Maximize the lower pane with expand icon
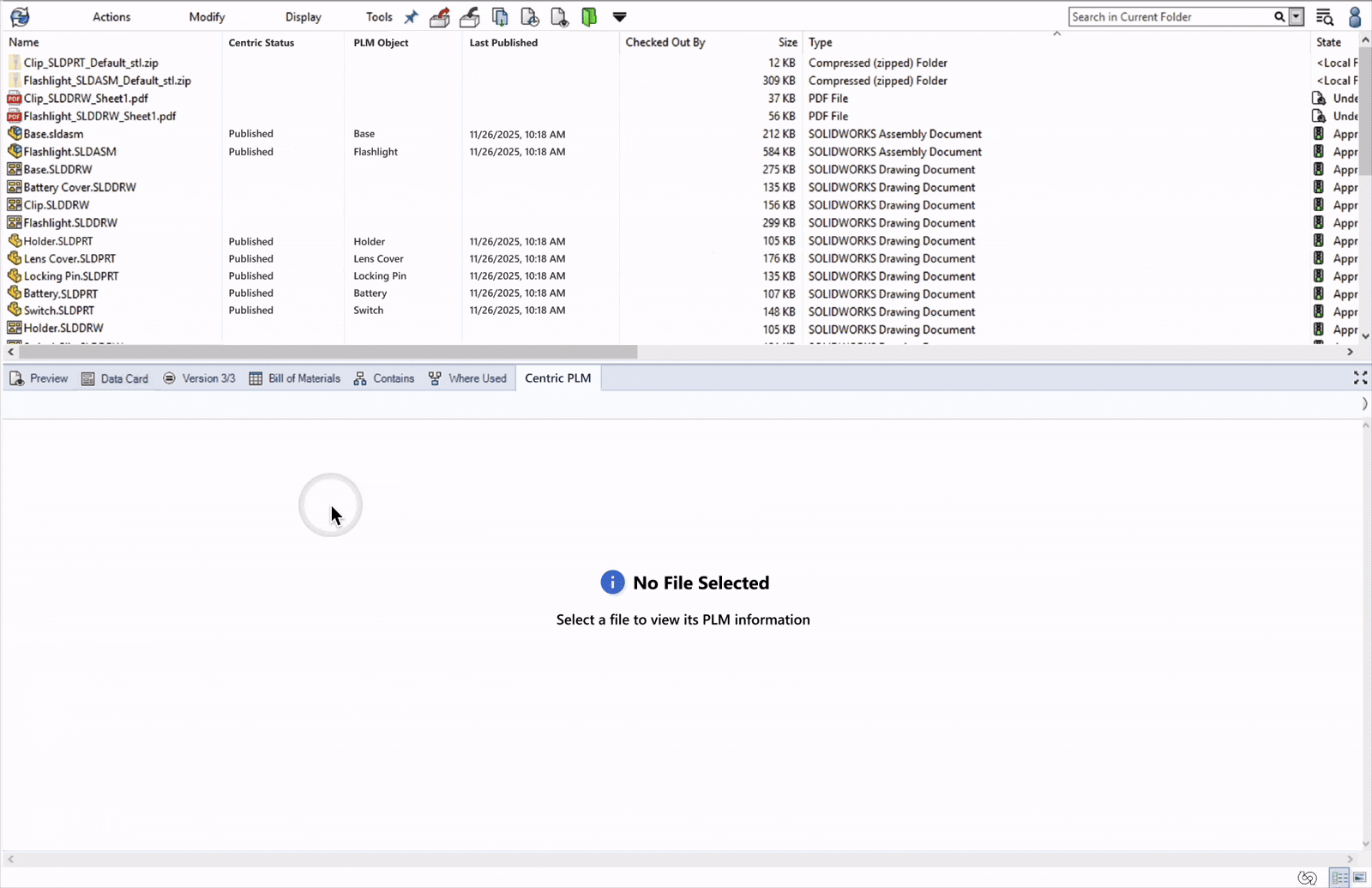Screen dimensions: 1372x888 pyautogui.click(x=1360, y=378)
